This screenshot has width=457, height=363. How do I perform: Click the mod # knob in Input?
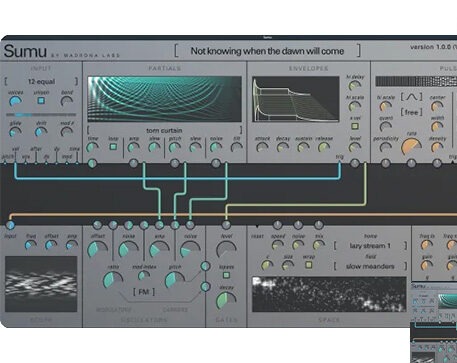67,132
